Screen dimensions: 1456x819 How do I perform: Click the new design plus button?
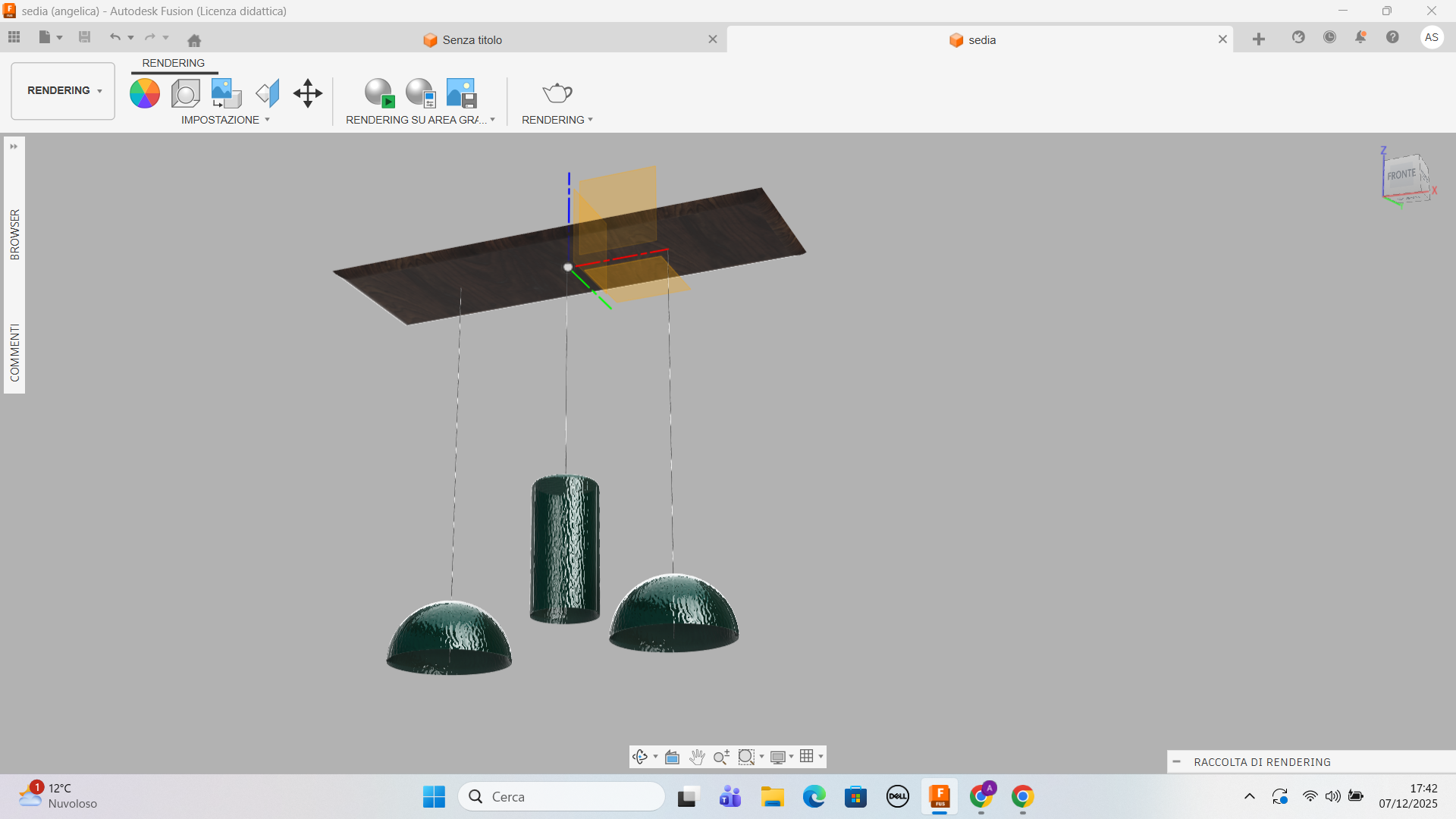(x=1258, y=39)
